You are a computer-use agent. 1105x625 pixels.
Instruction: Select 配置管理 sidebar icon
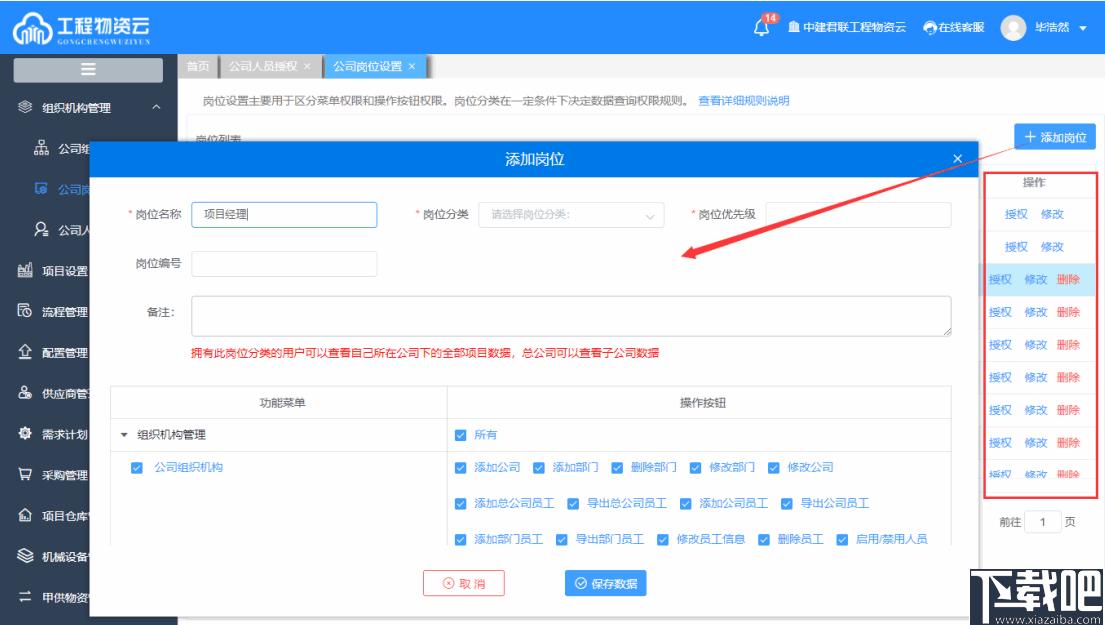pyautogui.click(x=25, y=352)
